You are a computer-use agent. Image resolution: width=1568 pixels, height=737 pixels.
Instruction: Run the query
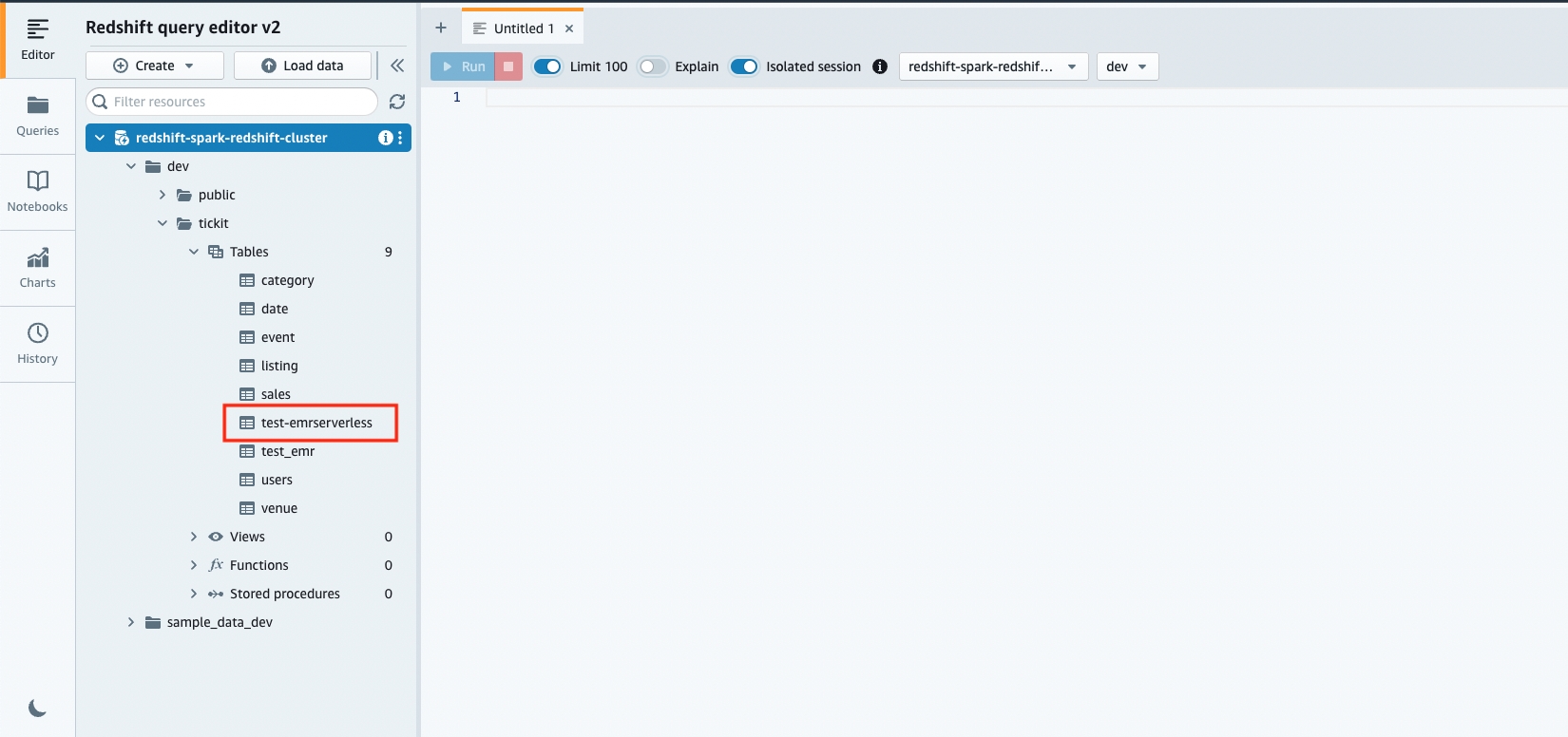click(x=463, y=66)
